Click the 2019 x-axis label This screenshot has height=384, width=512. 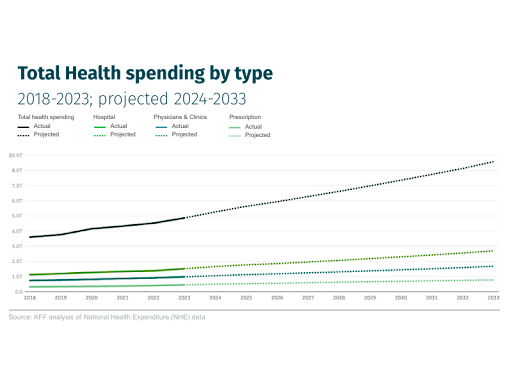tap(61, 298)
